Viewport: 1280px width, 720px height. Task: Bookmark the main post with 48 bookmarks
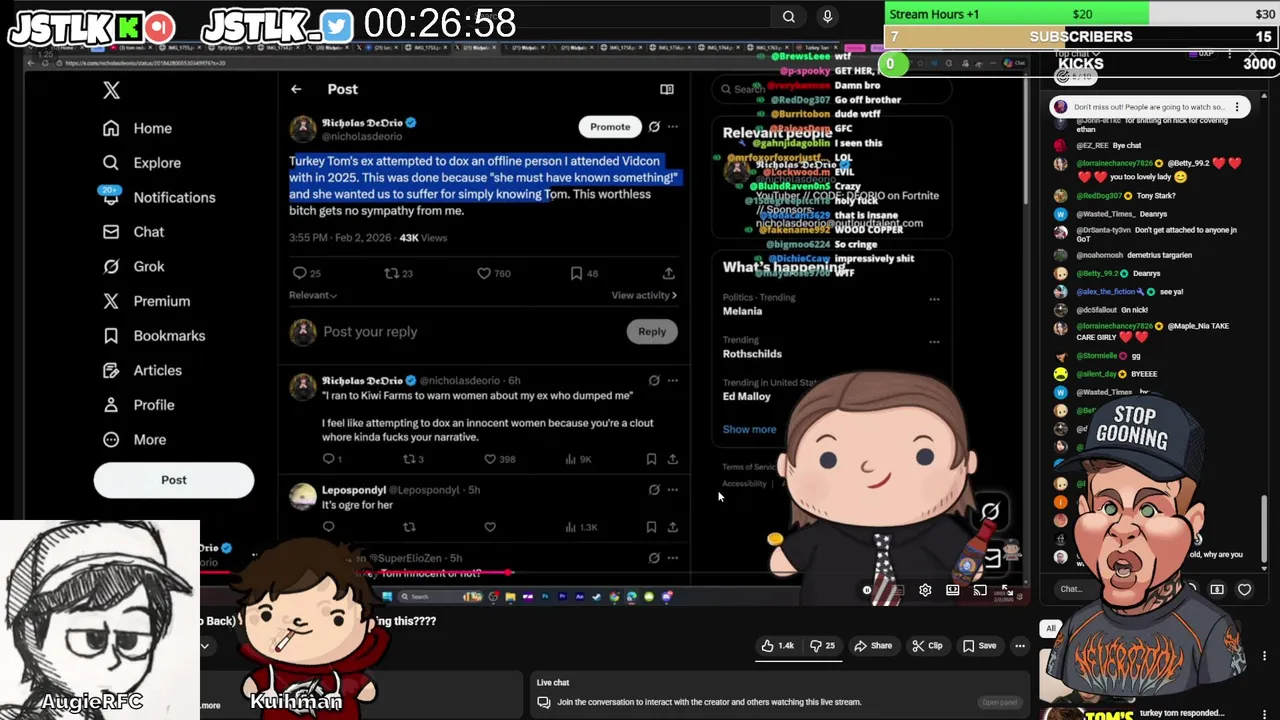[576, 273]
